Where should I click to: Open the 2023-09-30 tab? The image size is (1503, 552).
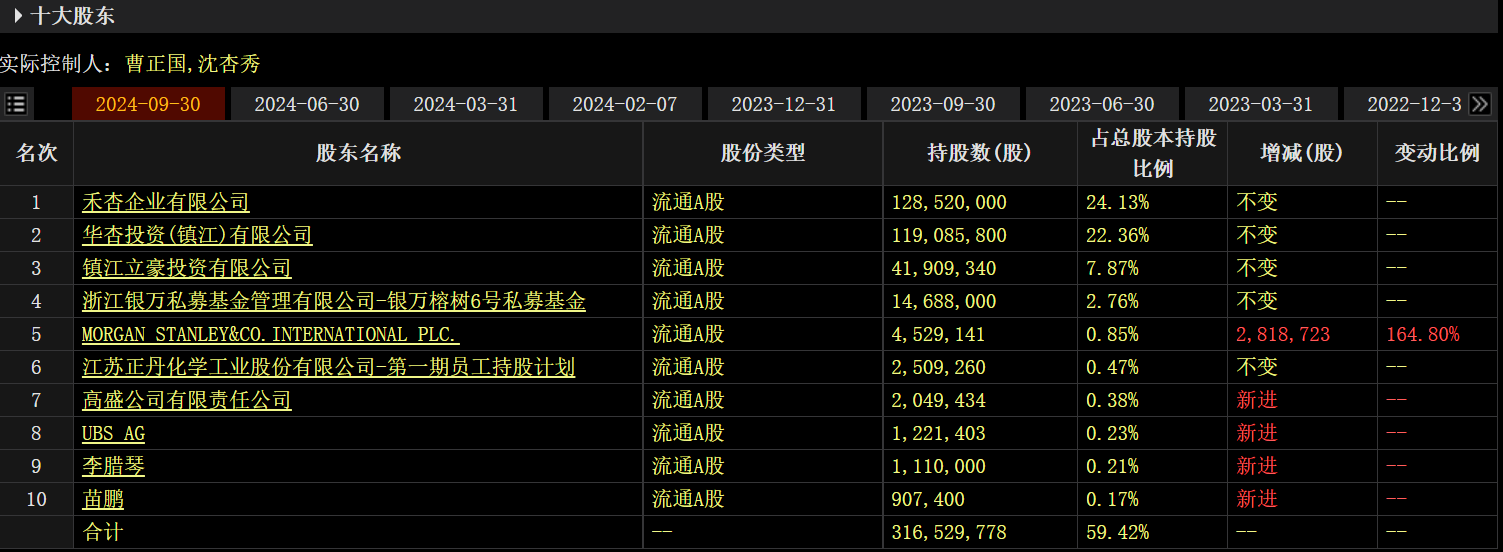pos(942,104)
